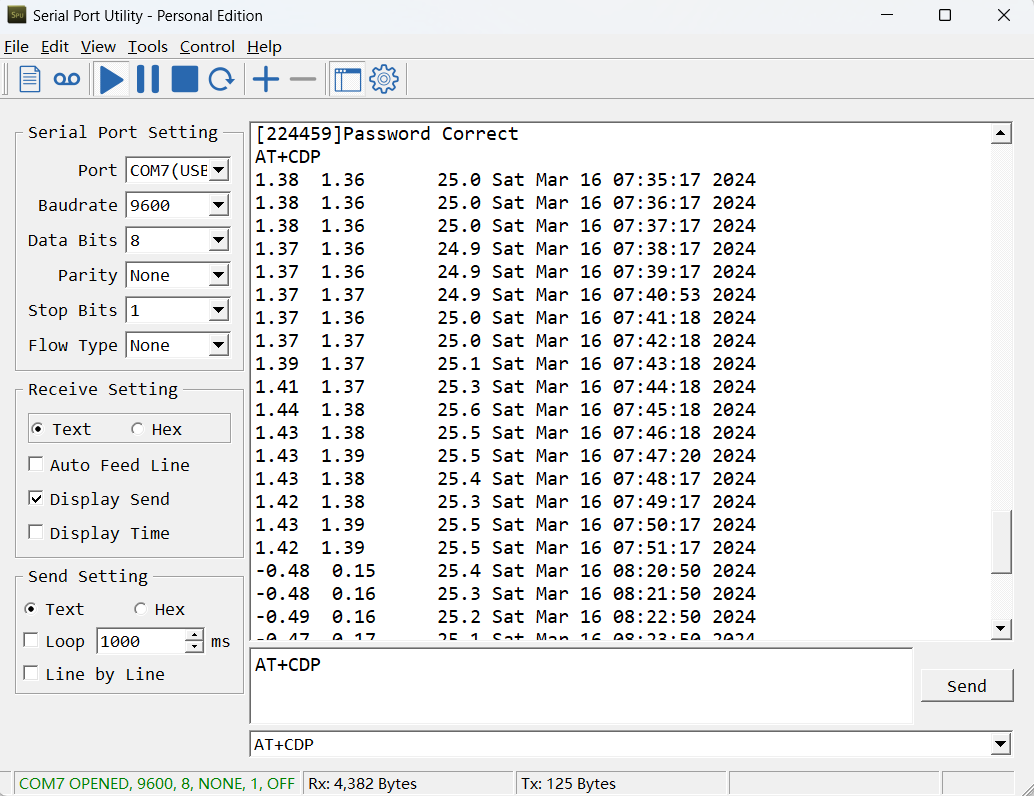Click in the AT+CDP send text area

click(581, 686)
